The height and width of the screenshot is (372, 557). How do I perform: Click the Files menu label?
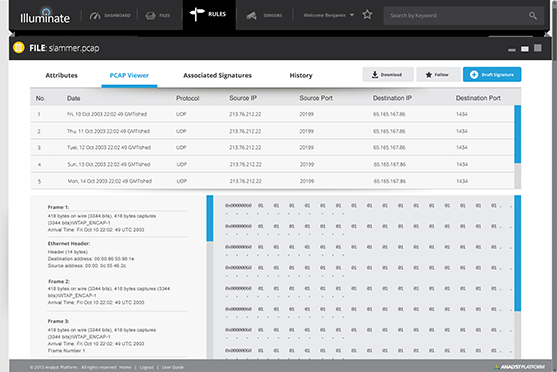click(164, 16)
